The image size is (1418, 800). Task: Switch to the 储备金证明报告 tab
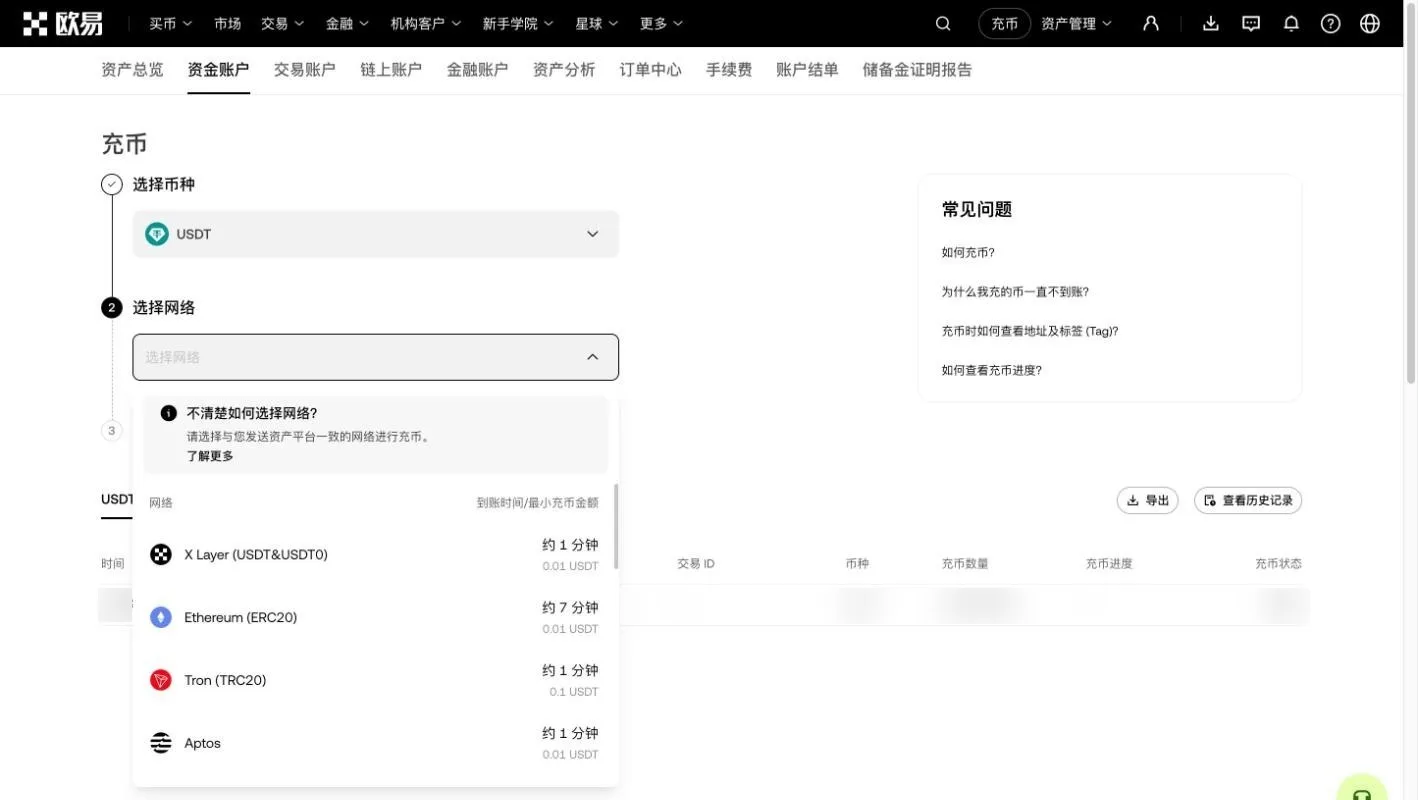tap(917, 69)
